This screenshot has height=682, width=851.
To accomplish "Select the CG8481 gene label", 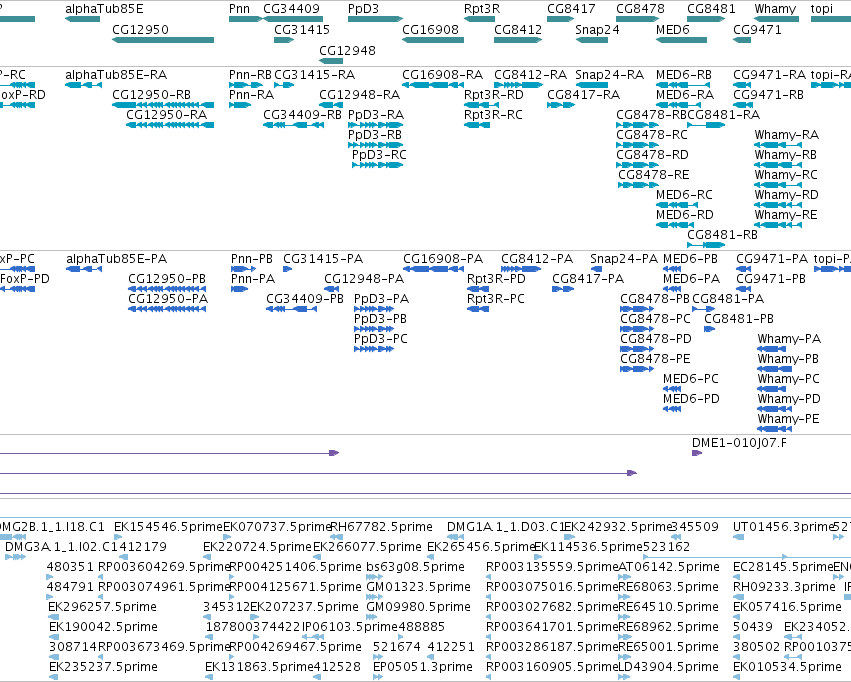I will 711,9.
